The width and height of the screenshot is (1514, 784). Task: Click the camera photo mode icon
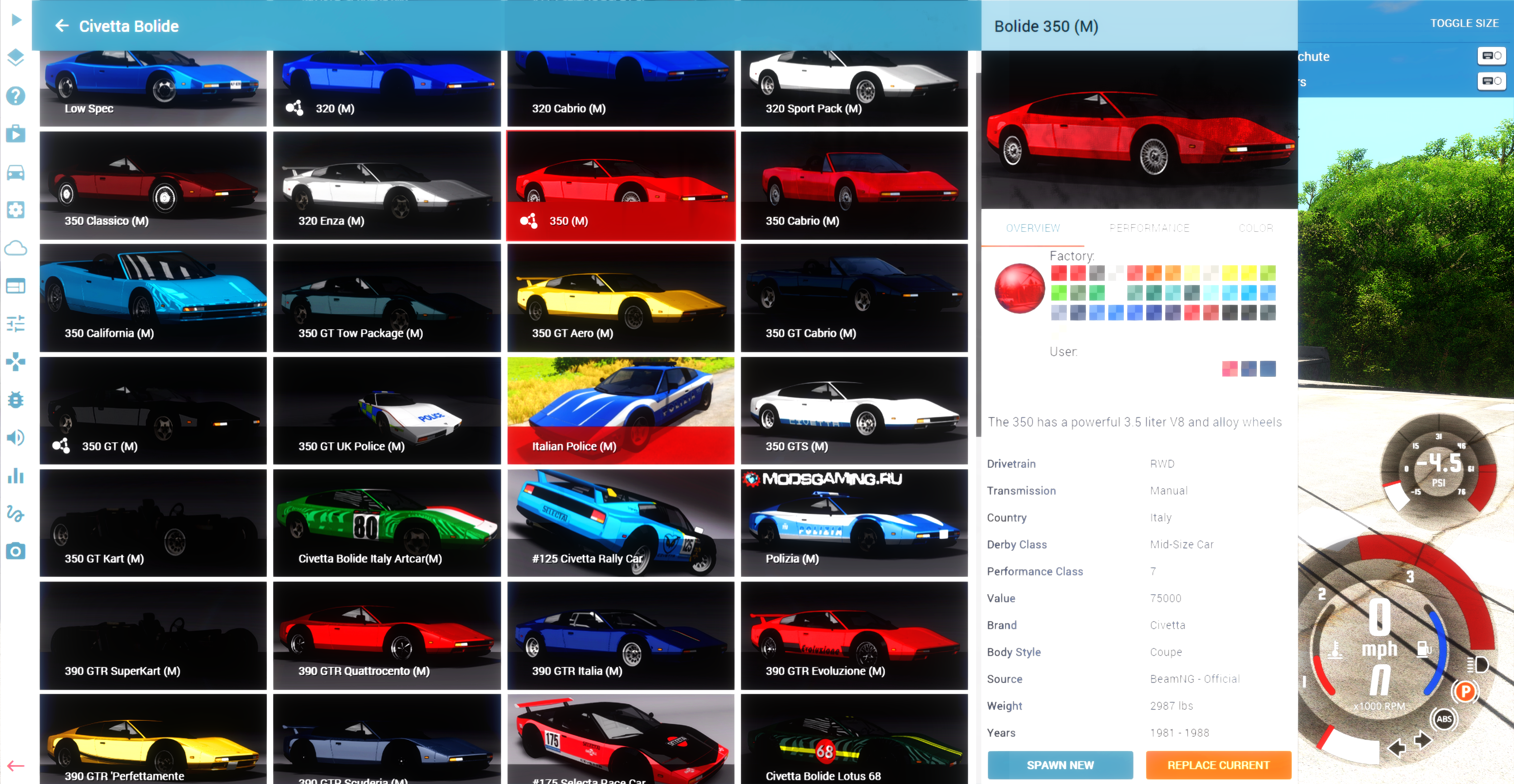tap(16, 551)
